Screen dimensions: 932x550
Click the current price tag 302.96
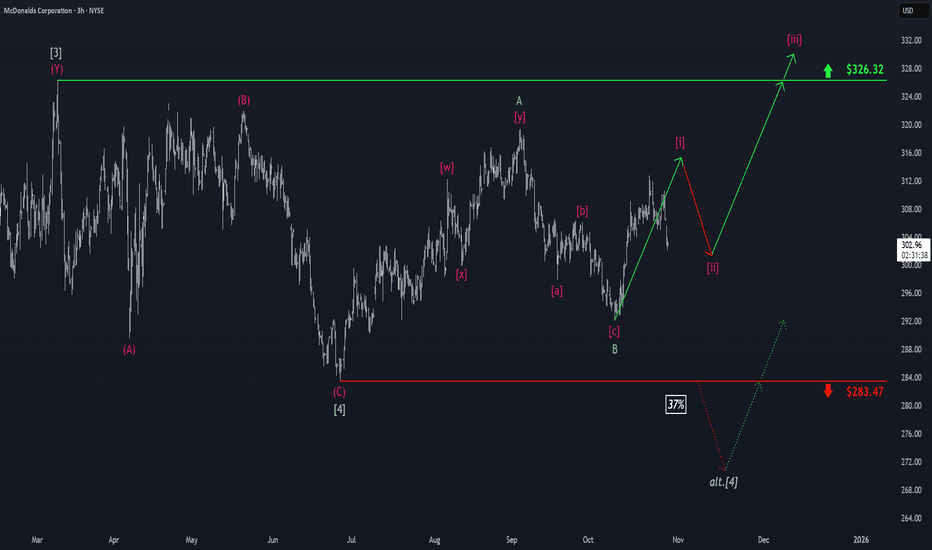909,244
